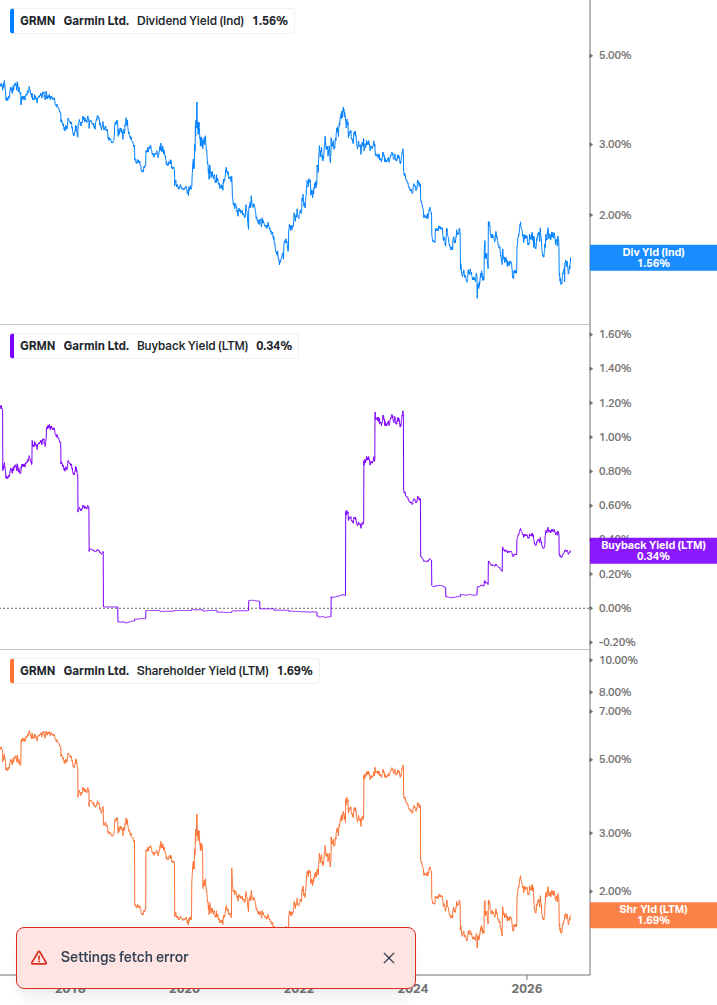Click the 1.56% value in Dividend Yield legend

click(270, 21)
